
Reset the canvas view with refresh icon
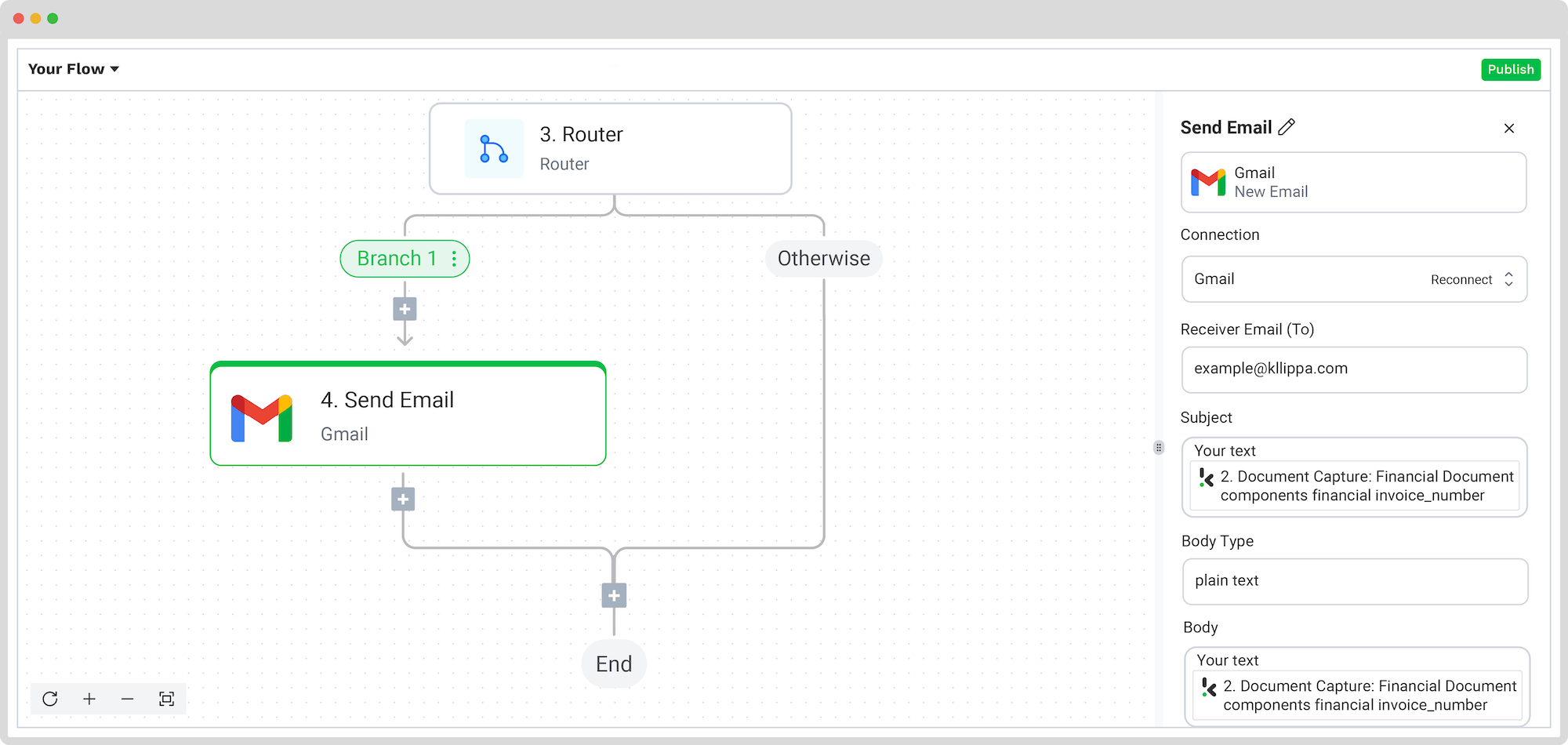point(50,699)
